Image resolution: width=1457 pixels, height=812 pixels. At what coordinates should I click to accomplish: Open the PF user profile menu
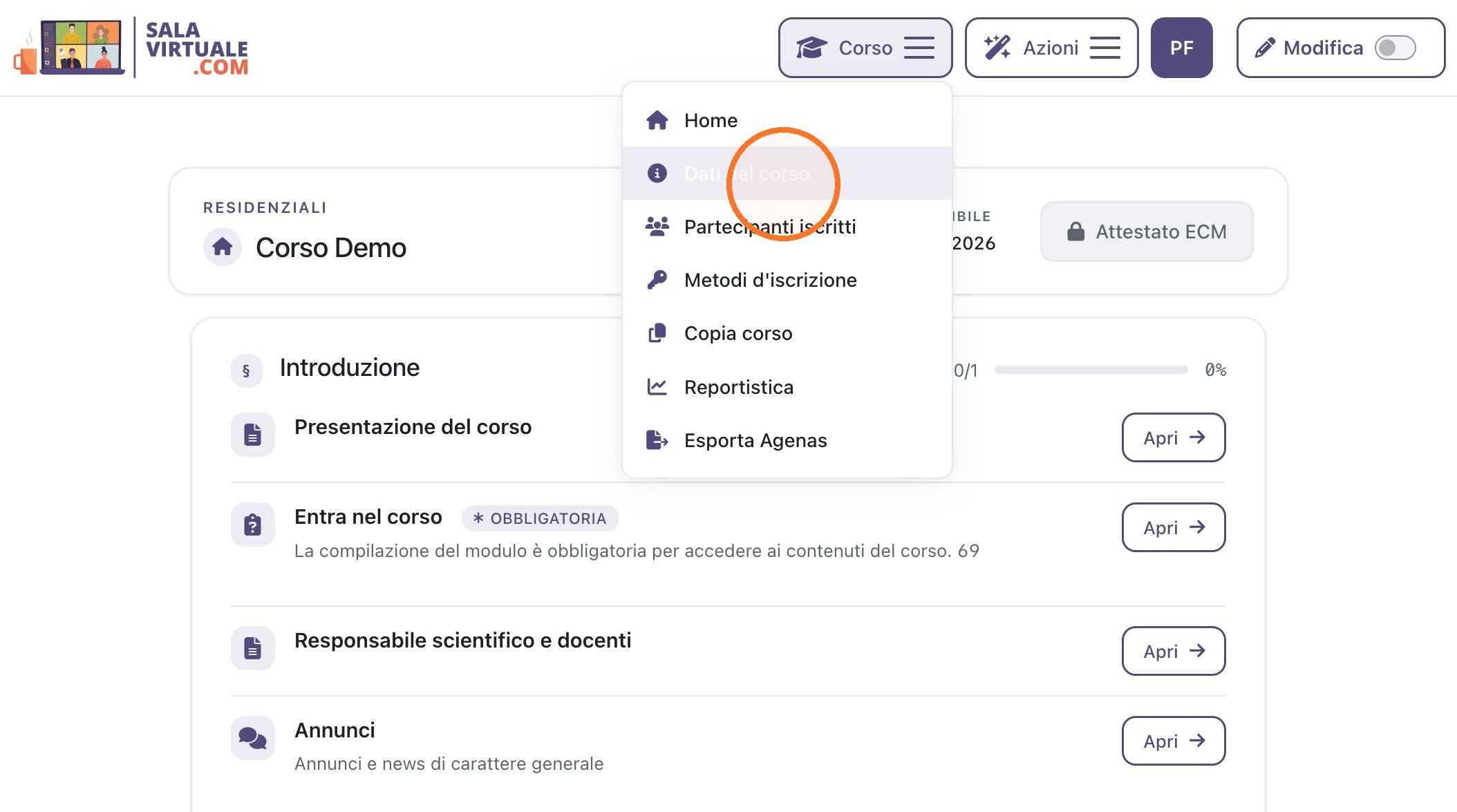tap(1182, 48)
